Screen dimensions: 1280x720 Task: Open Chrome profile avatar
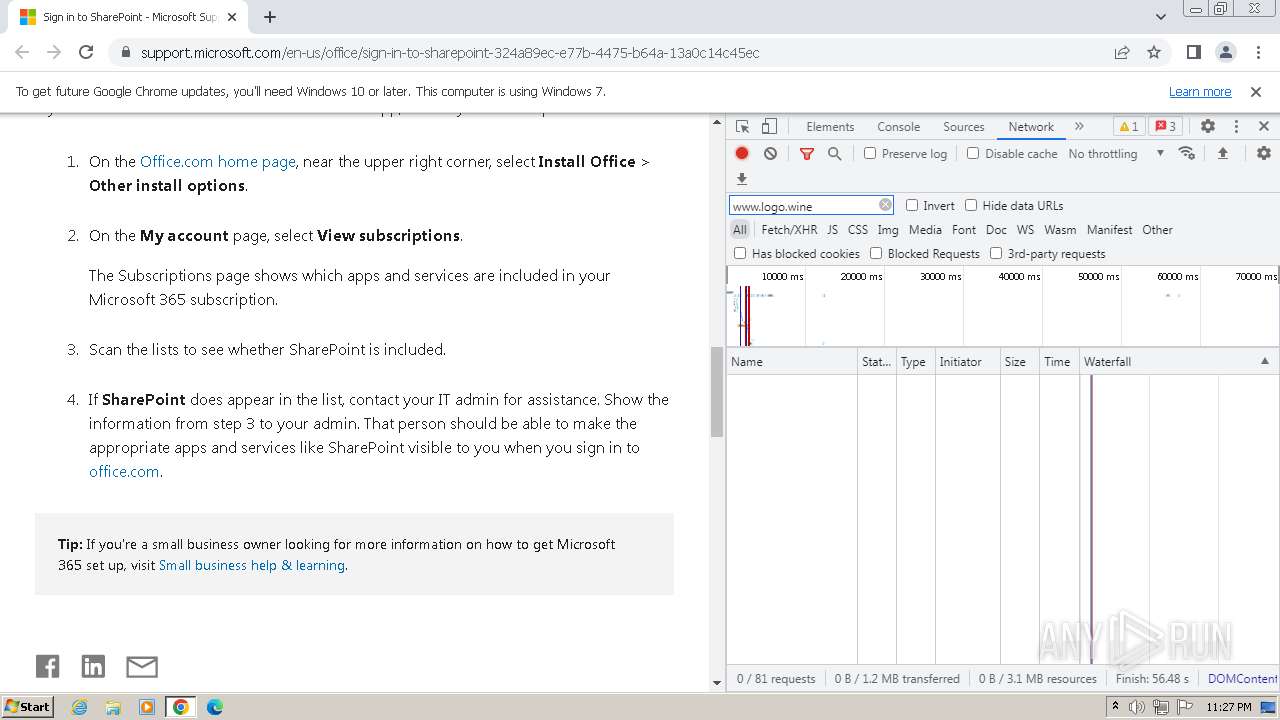[1225, 53]
